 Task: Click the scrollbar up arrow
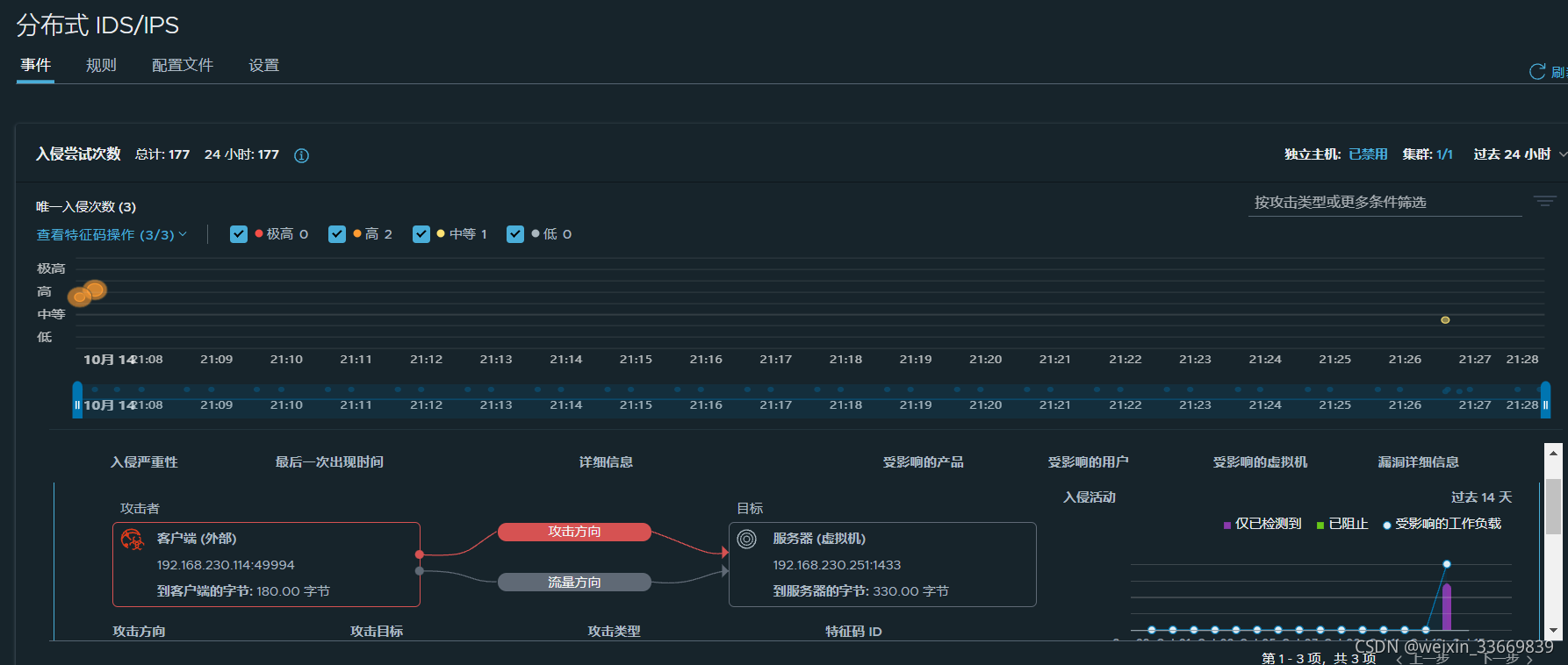(x=1553, y=454)
